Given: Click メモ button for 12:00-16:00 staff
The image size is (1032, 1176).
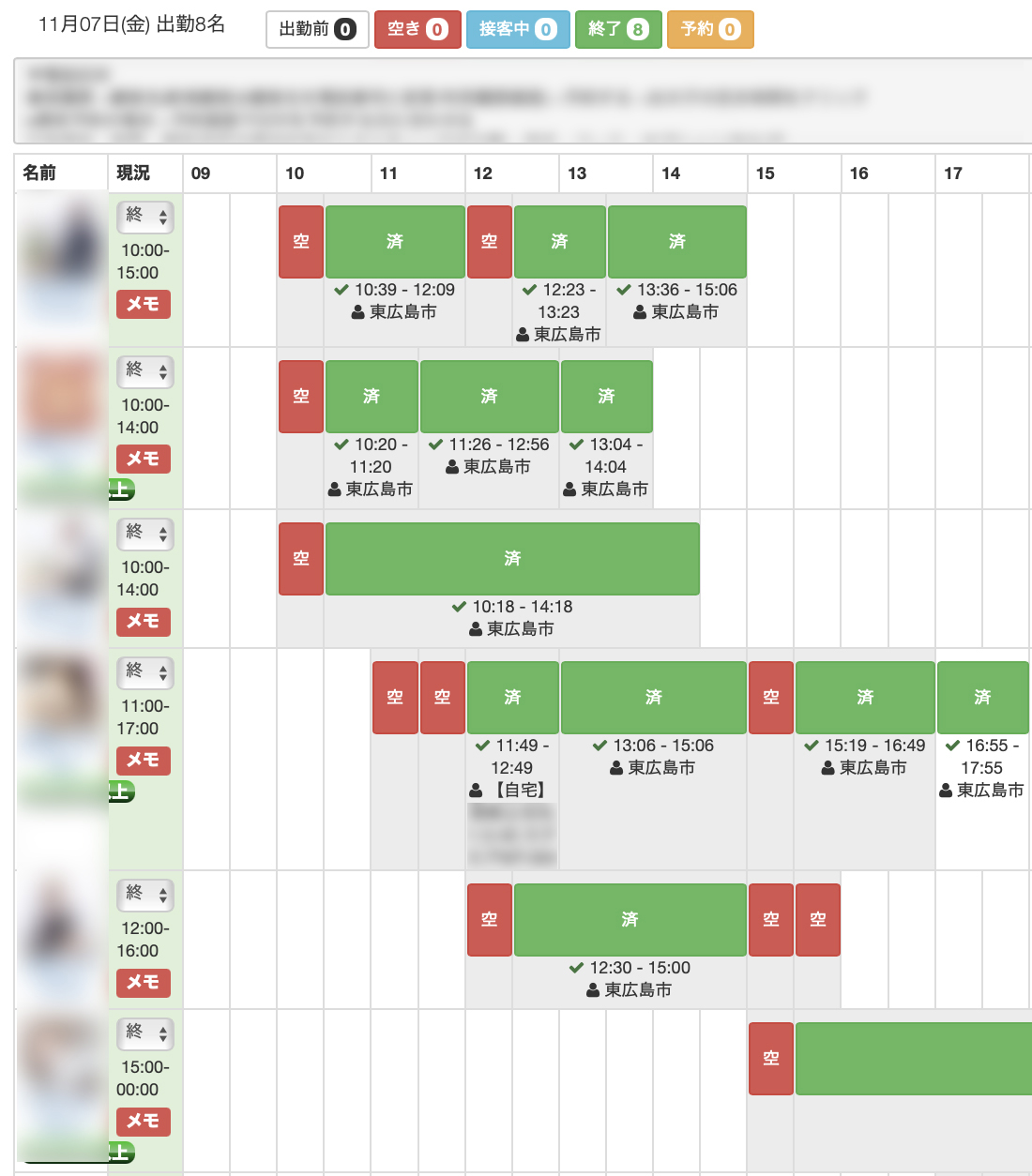Looking at the screenshot, I should (144, 982).
